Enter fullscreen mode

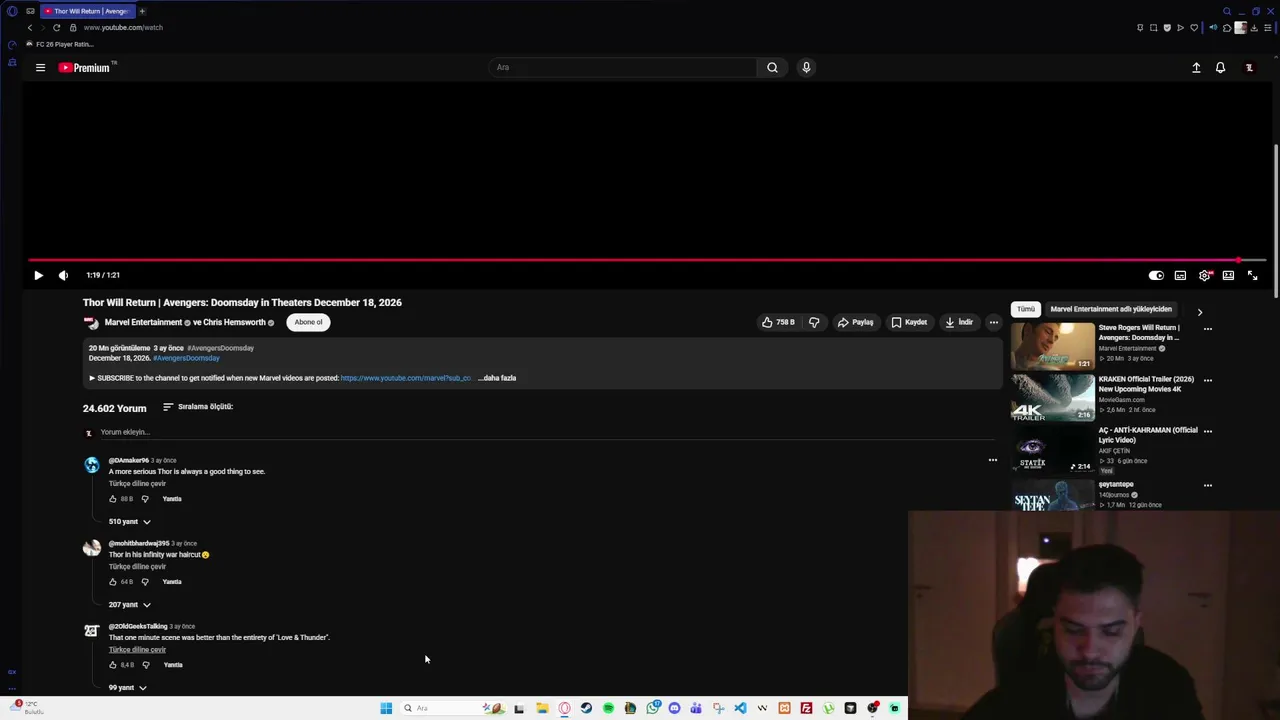point(1252,275)
